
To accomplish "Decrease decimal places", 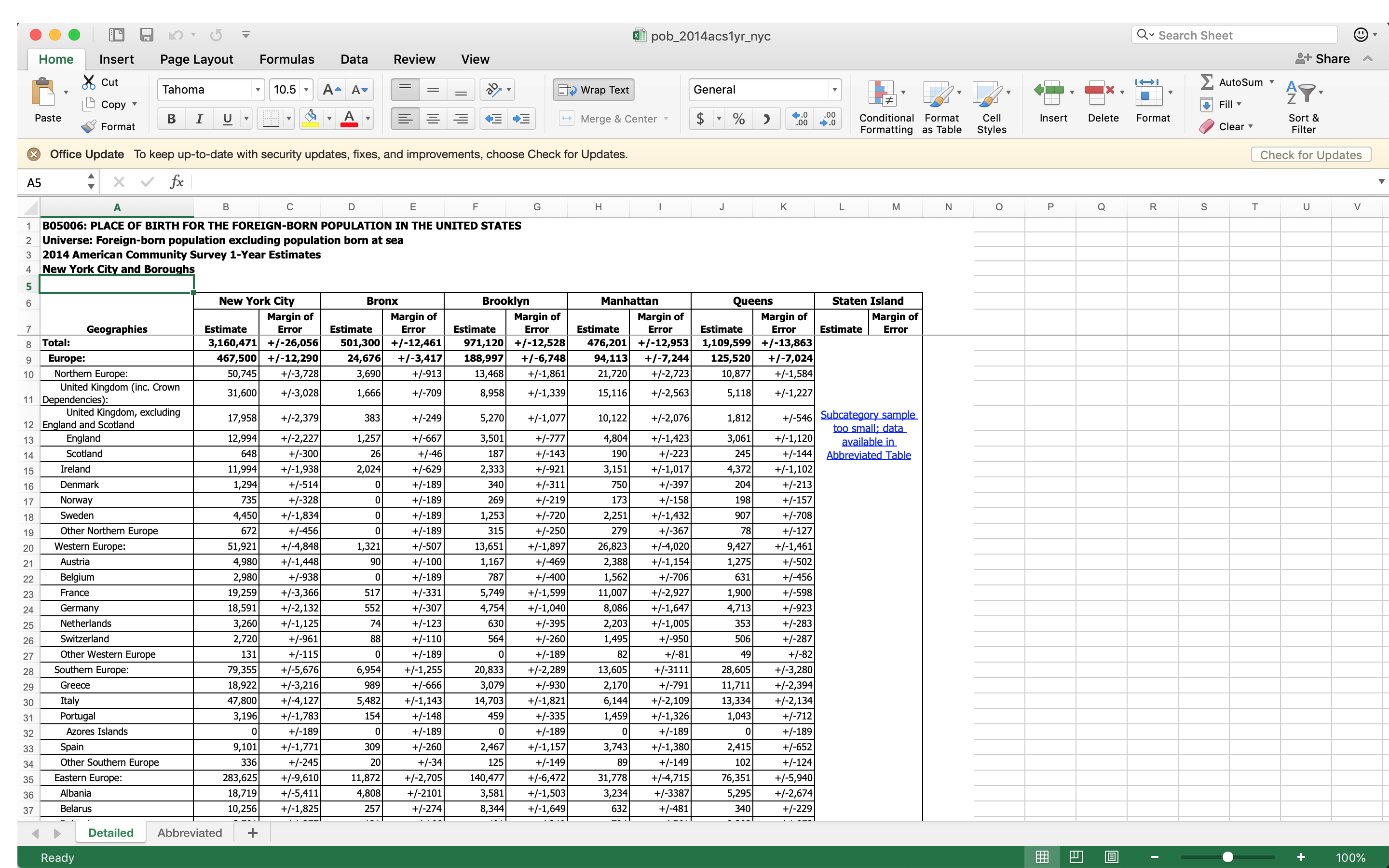I will click(x=828, y=119).
